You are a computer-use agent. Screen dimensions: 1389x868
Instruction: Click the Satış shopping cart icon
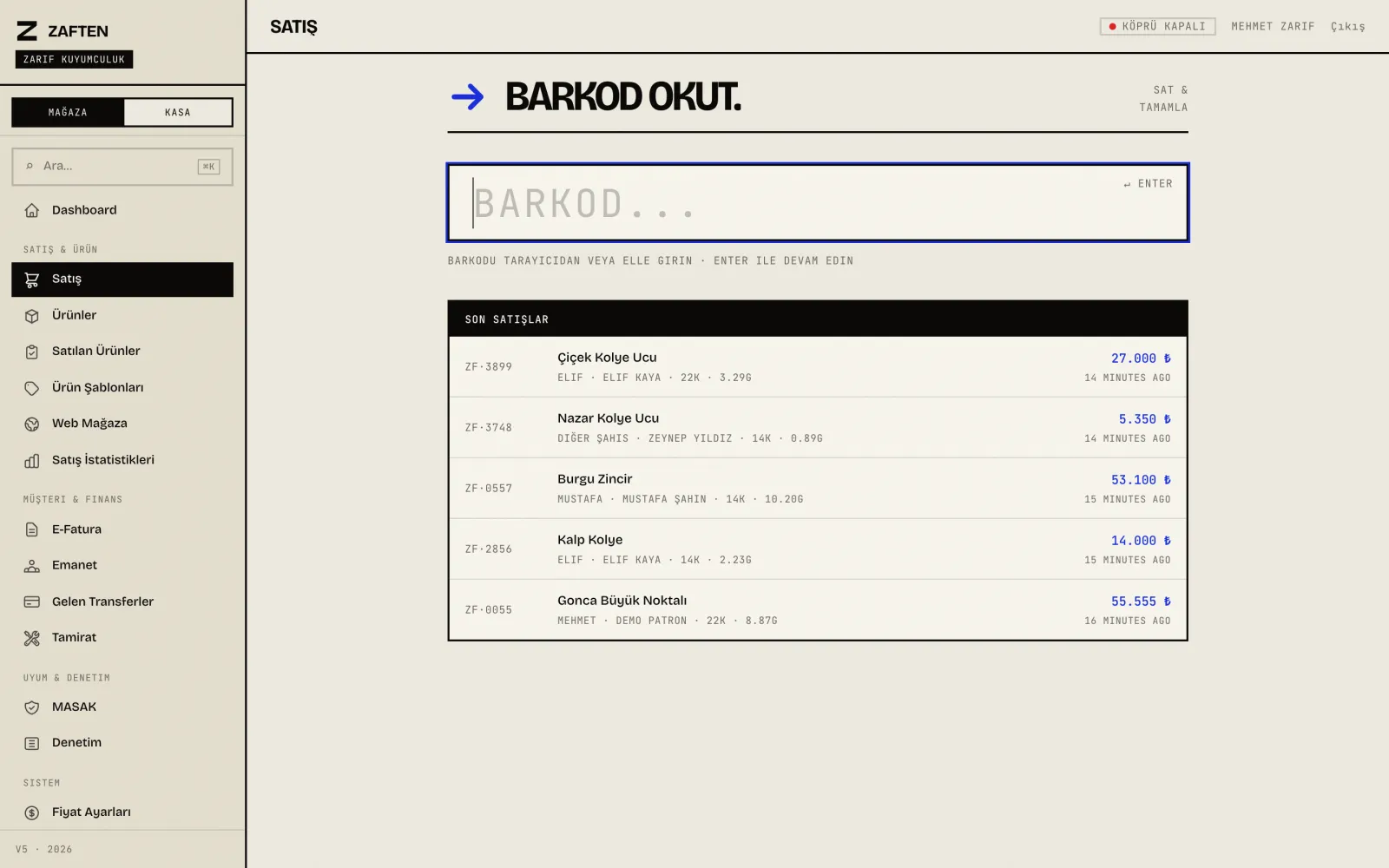[x=32, y=279]
